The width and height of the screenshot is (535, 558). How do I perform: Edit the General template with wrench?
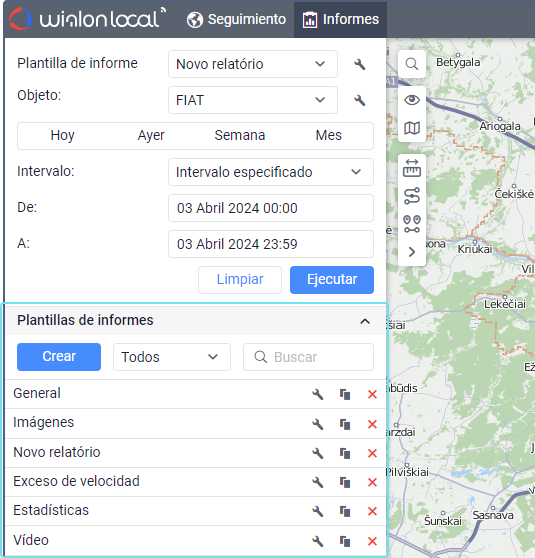[318, 394]
